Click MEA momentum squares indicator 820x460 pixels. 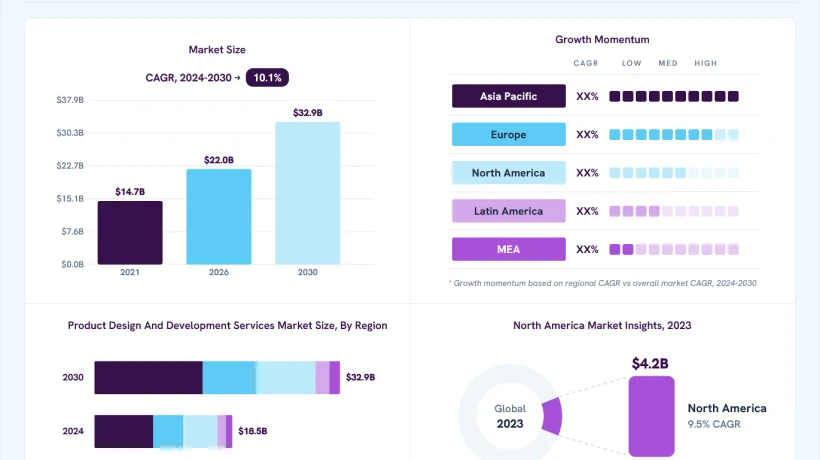674,249
